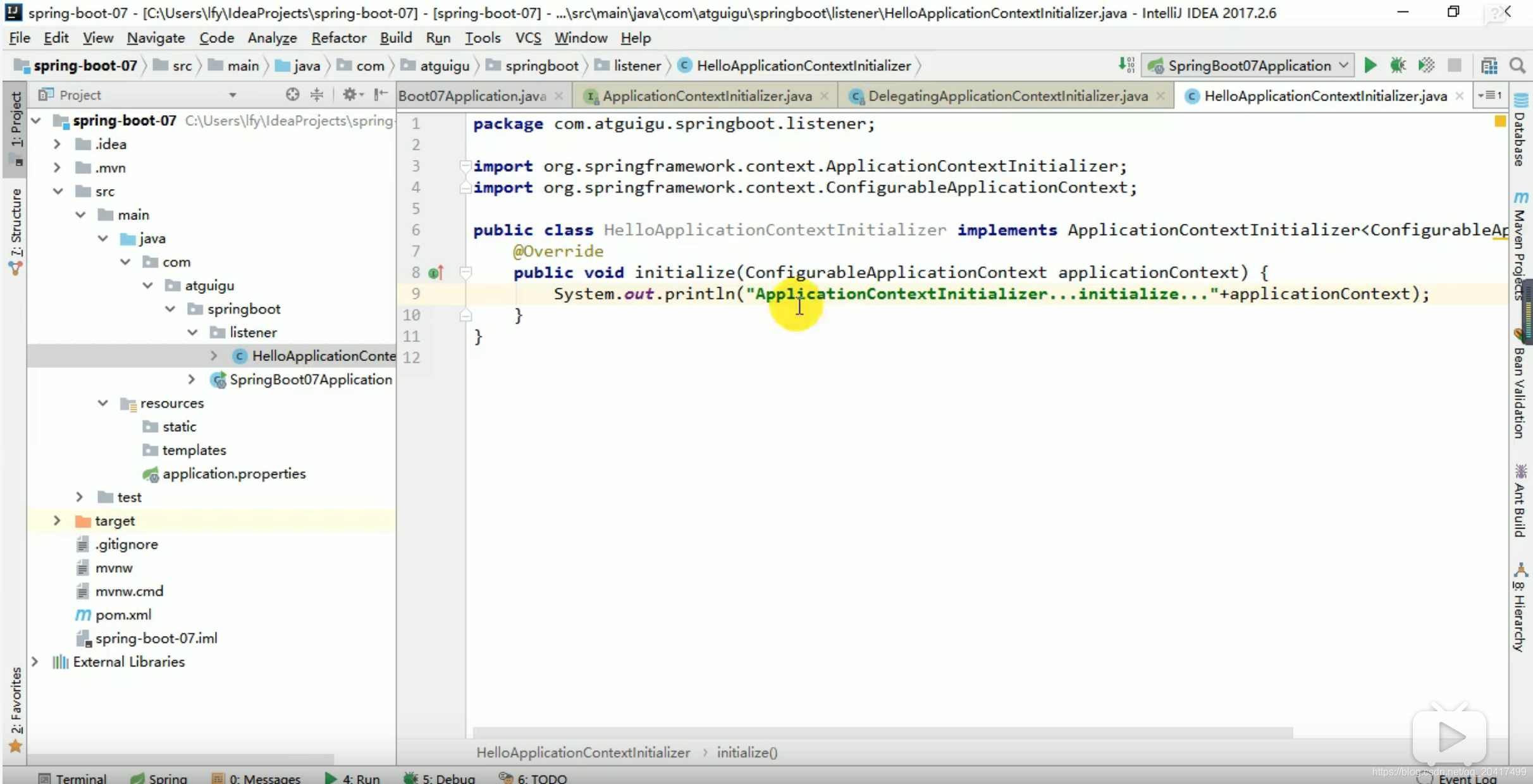The image size is (1533, 784).
Task: Click the Search Everywhere magnifier icon
Action: point(1517,65)
